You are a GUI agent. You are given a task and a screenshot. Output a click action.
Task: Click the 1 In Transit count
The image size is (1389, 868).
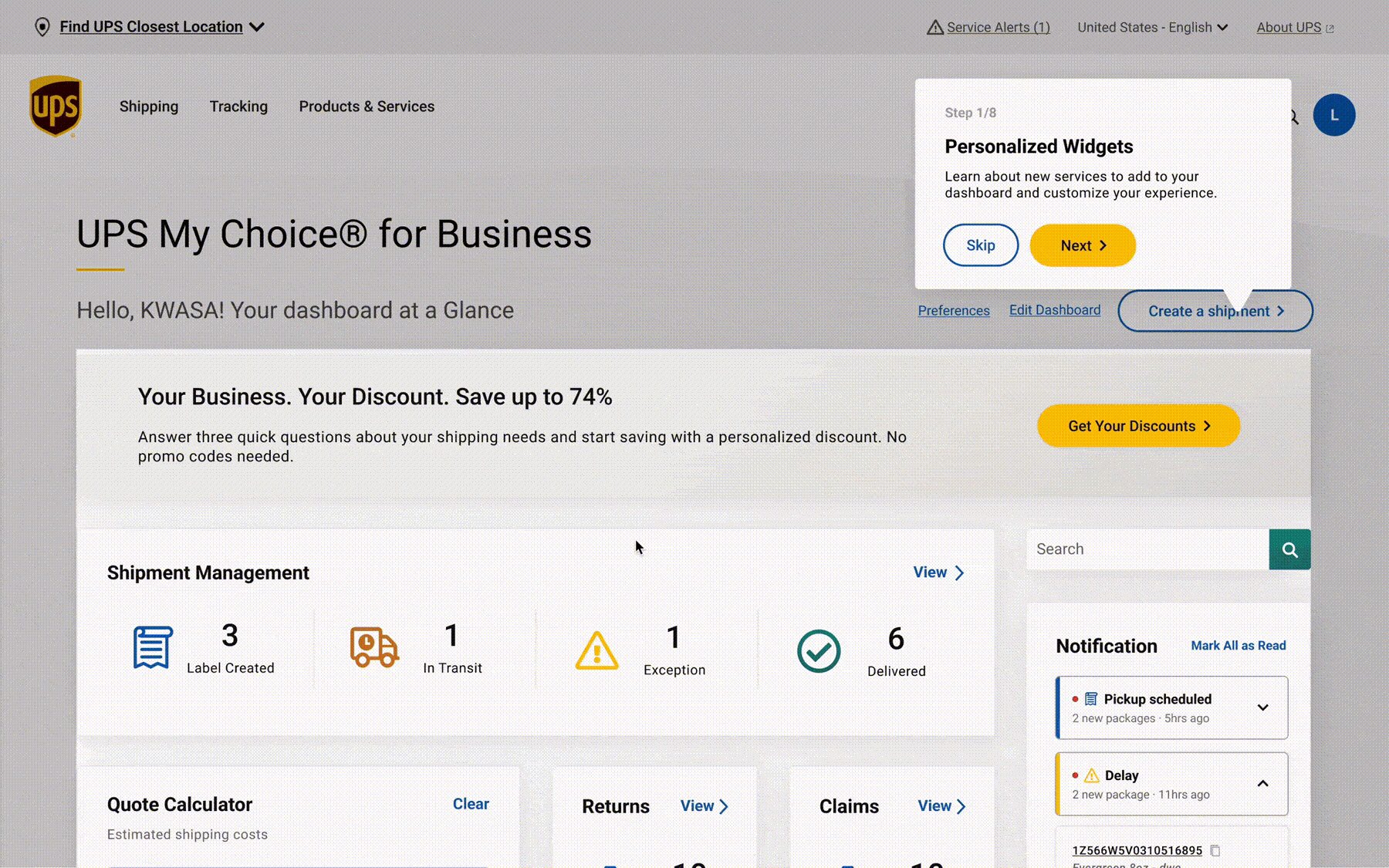[452, 636]
